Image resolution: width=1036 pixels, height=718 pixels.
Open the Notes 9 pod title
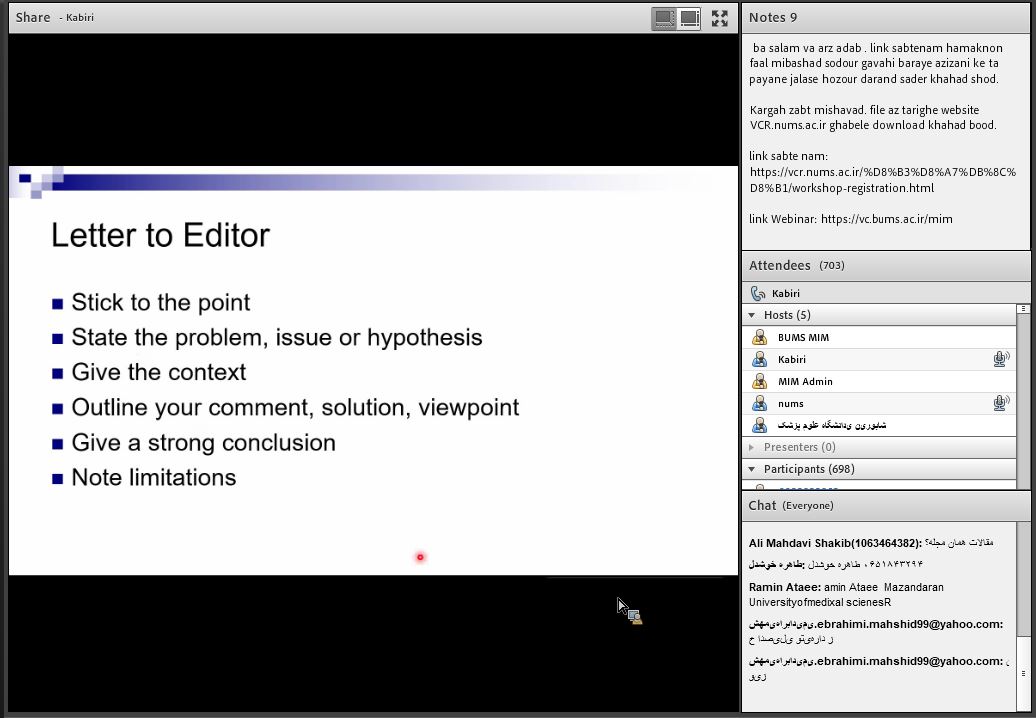[x=773, y=17]
